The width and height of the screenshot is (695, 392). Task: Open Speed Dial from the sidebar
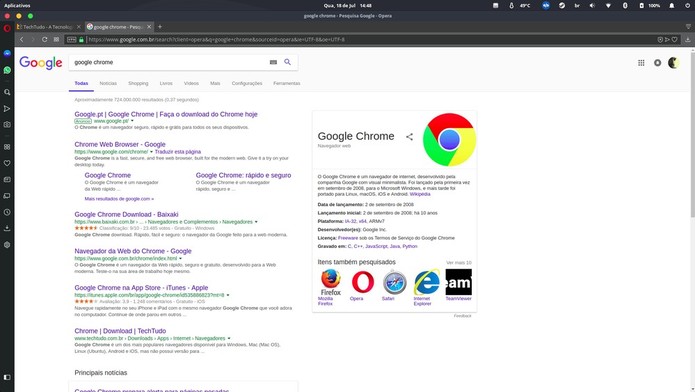7,147
